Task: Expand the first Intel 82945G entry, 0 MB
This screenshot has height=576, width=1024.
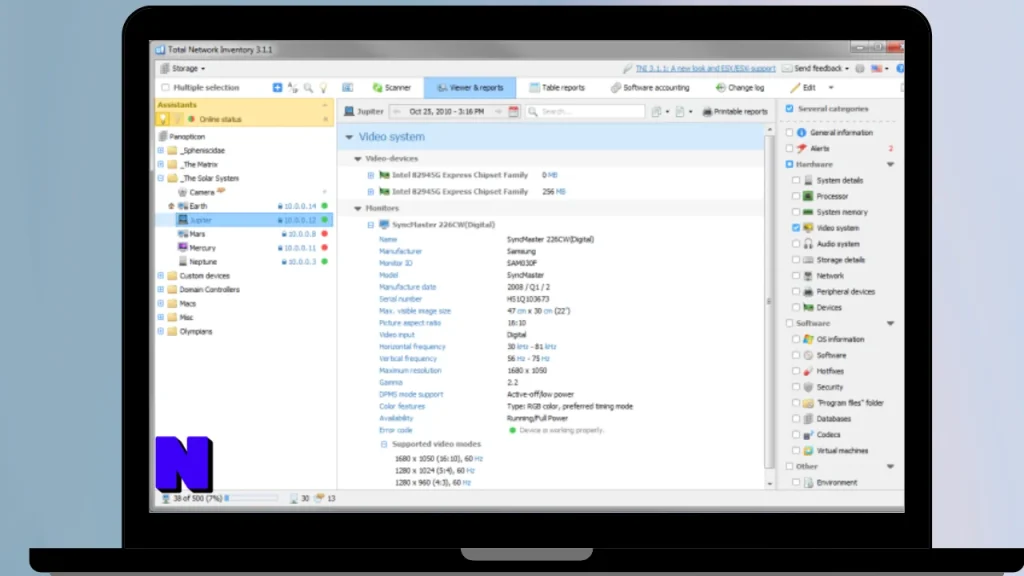Action: (x=370, y=175)
